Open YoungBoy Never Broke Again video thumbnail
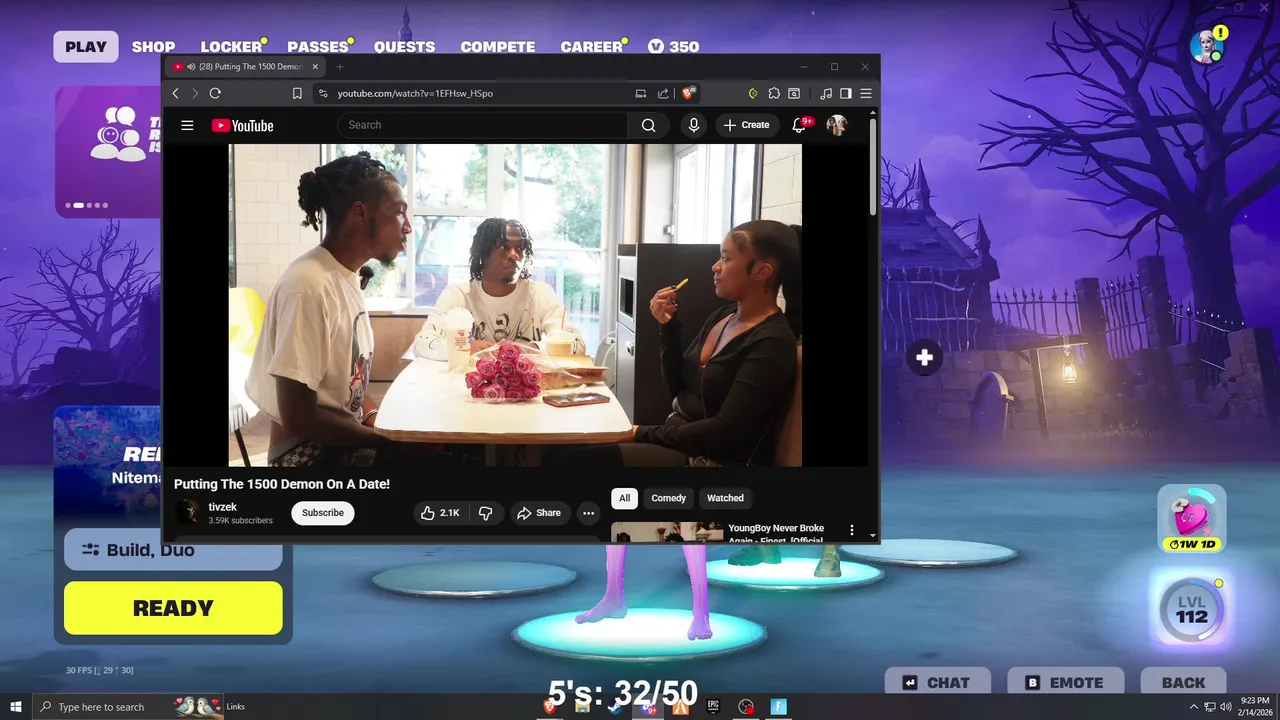 point(667,532)
